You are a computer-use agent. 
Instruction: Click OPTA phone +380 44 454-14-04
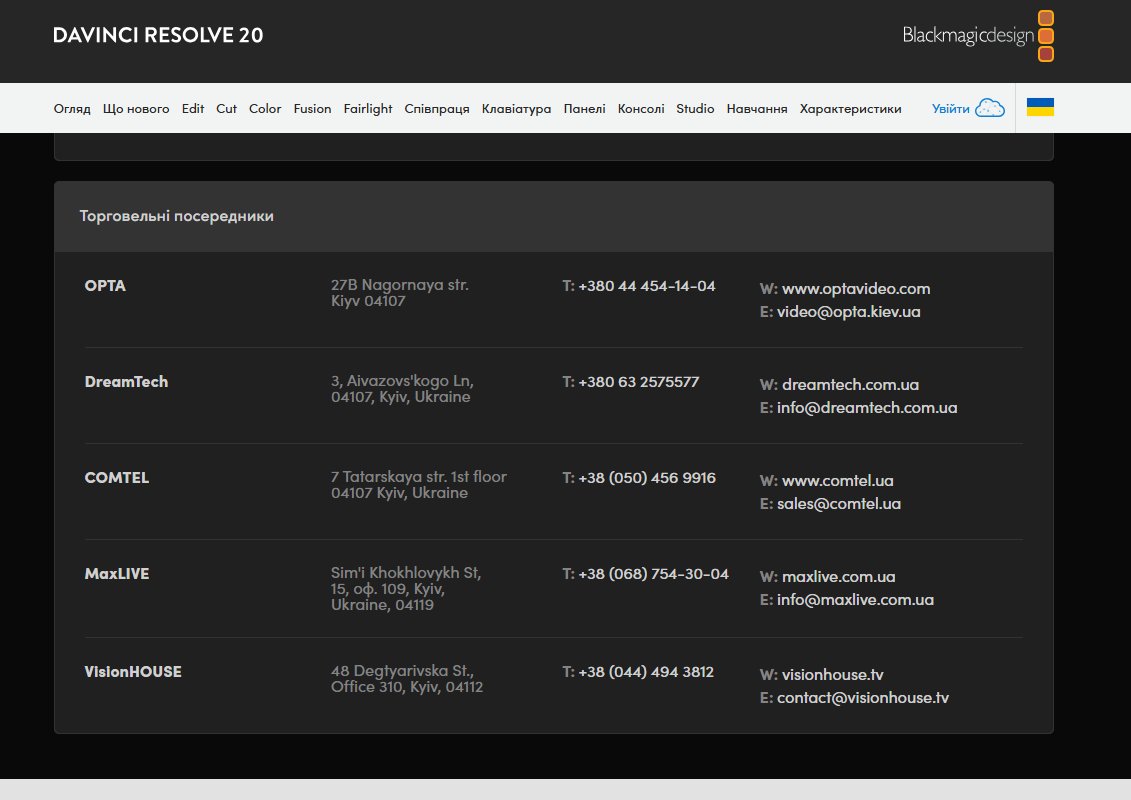[x=646, y=286]
